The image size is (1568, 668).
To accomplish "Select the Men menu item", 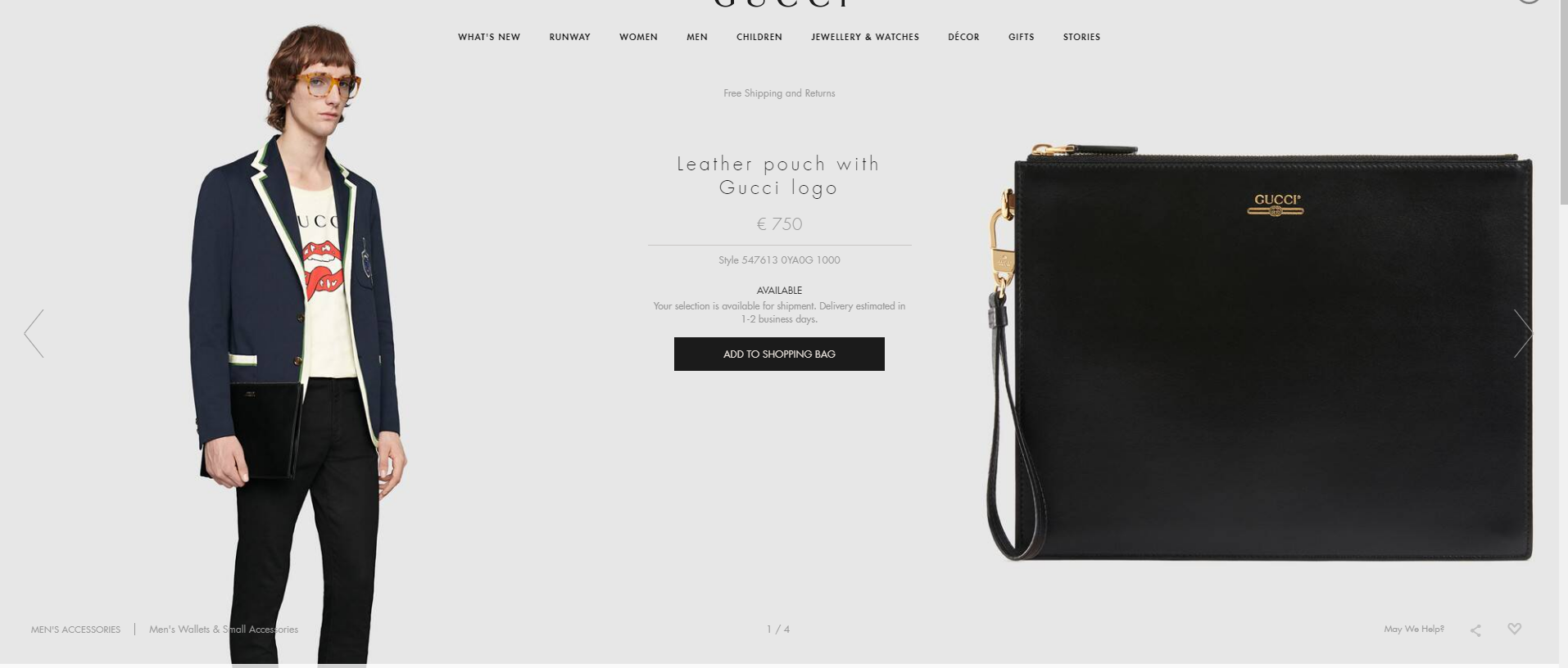I will coord(697,37).
